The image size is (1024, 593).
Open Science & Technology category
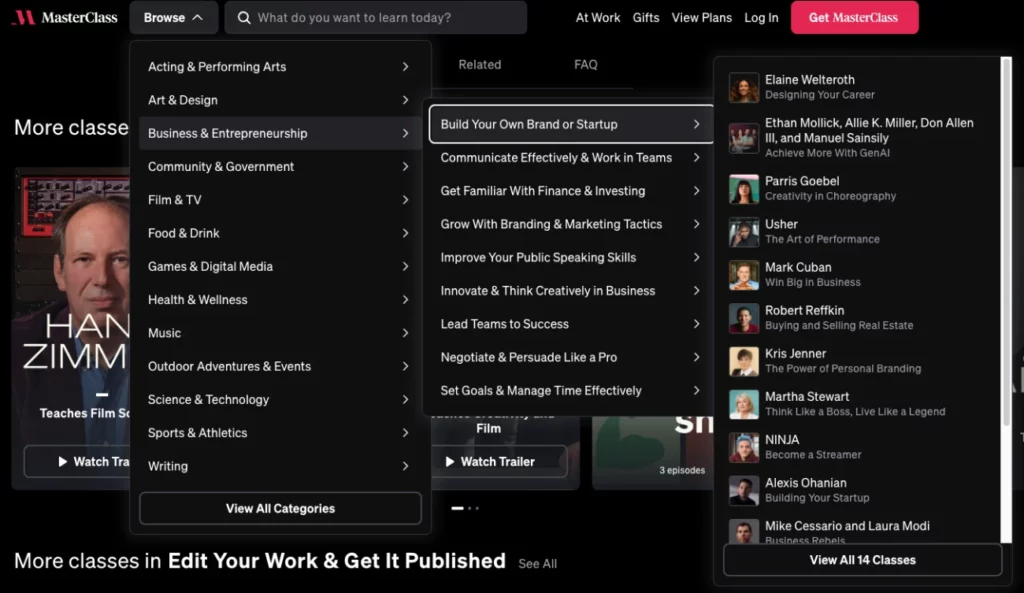pos(279,400)
